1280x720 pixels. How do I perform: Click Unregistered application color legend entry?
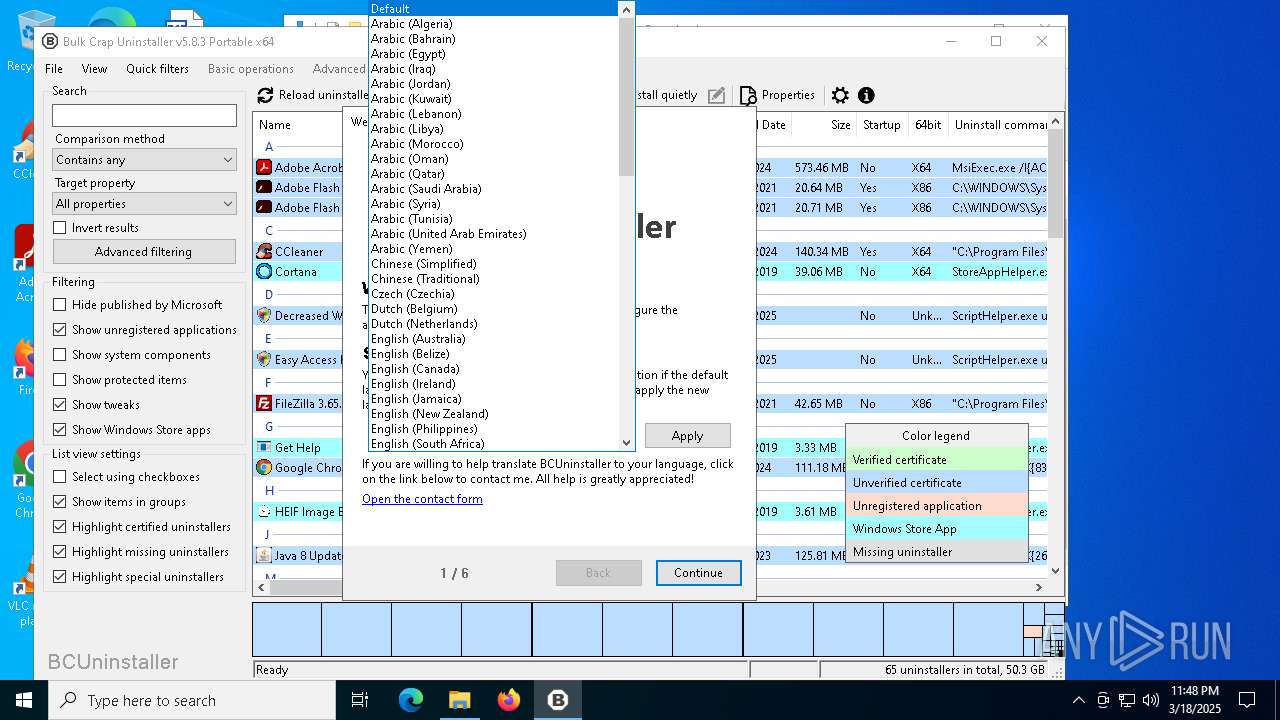click(936, 506)
